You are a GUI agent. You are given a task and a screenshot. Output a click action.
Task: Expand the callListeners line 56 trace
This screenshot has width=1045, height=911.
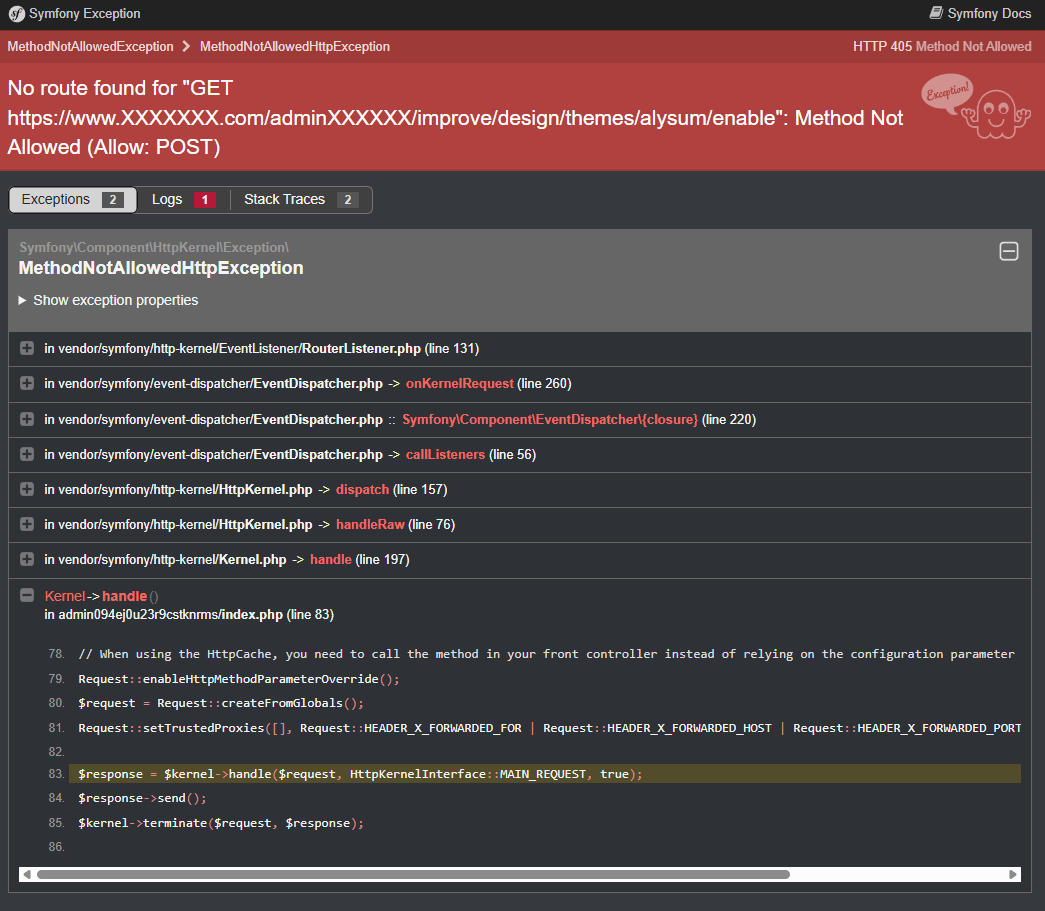pyautogui.click(x=27, y=455)
